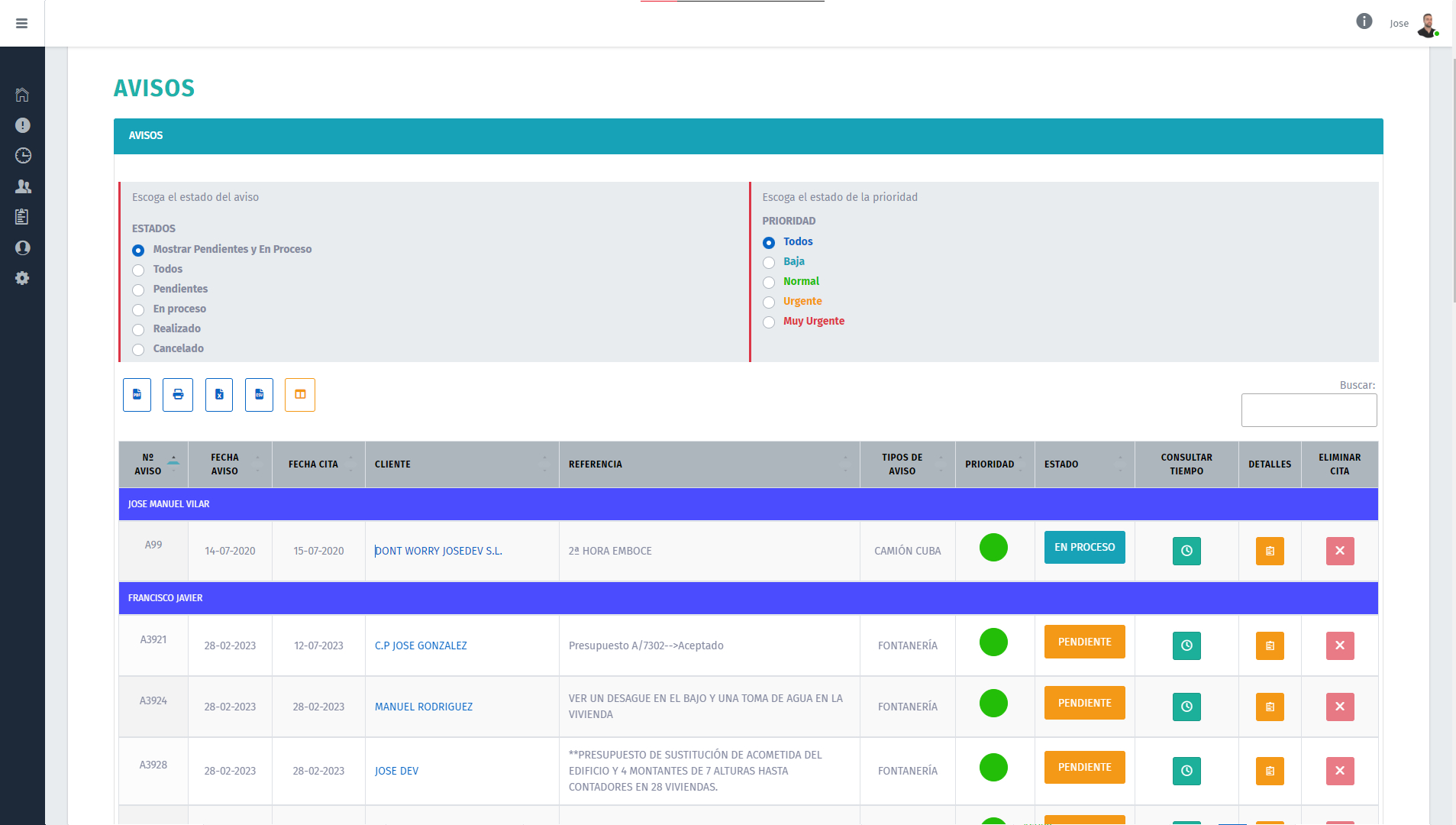Open the clipboard icon in sidebar
The height and width of the screenshot is (825, 1456).
tap(22, 217)
